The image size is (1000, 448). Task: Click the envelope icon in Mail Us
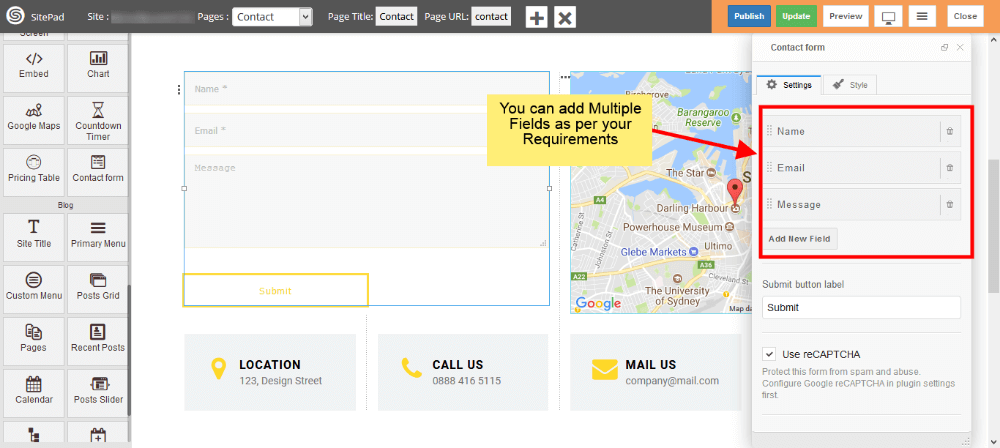tap(605, 370)
